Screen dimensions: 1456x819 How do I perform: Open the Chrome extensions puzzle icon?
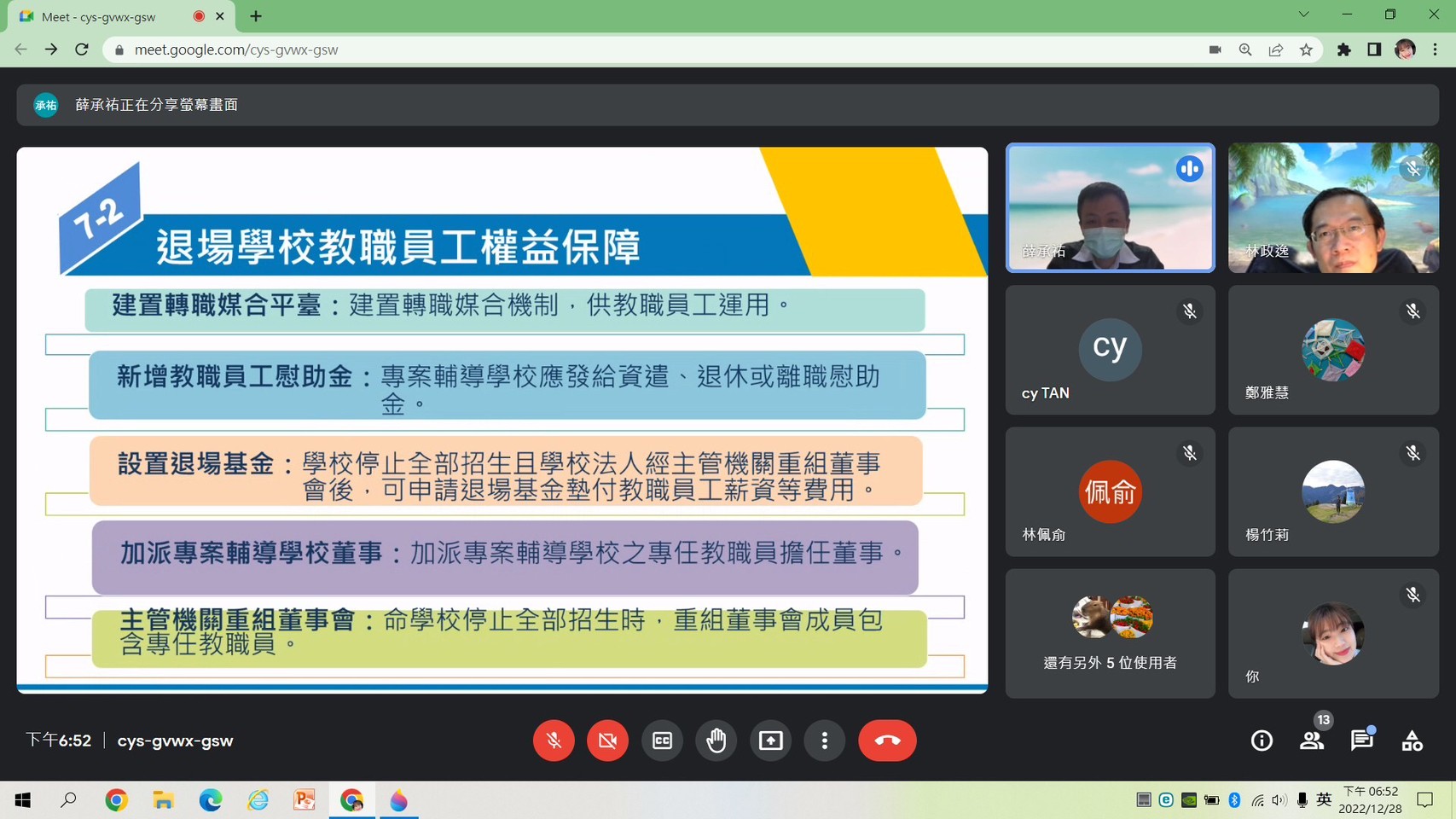pos(1344,49)
